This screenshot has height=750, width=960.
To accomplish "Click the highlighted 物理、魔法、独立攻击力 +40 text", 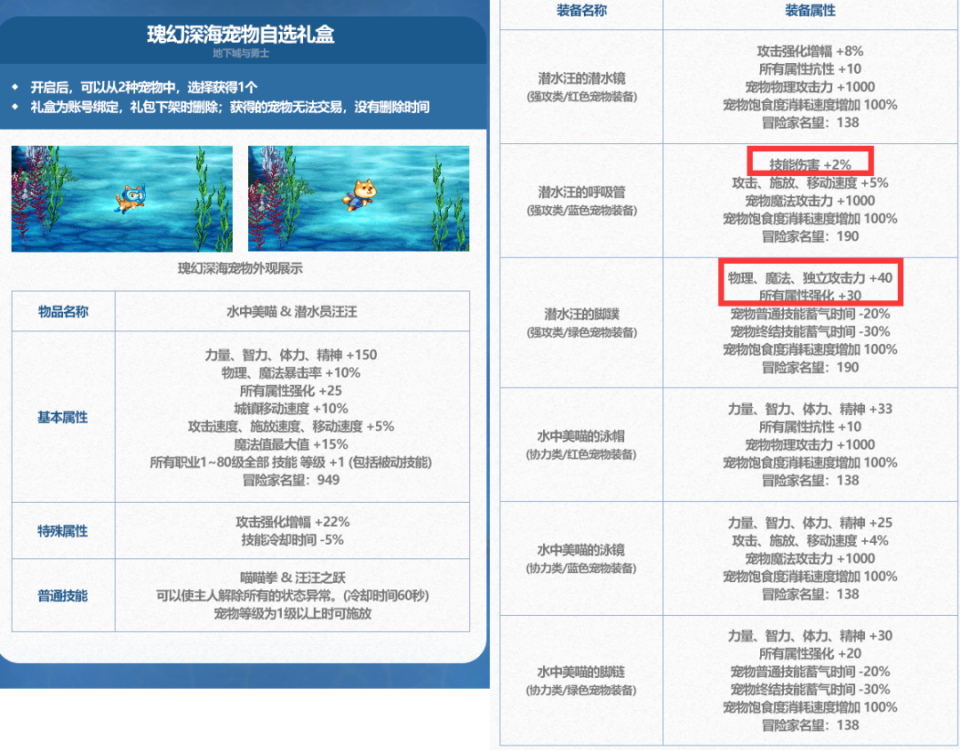I will [810, 278].
